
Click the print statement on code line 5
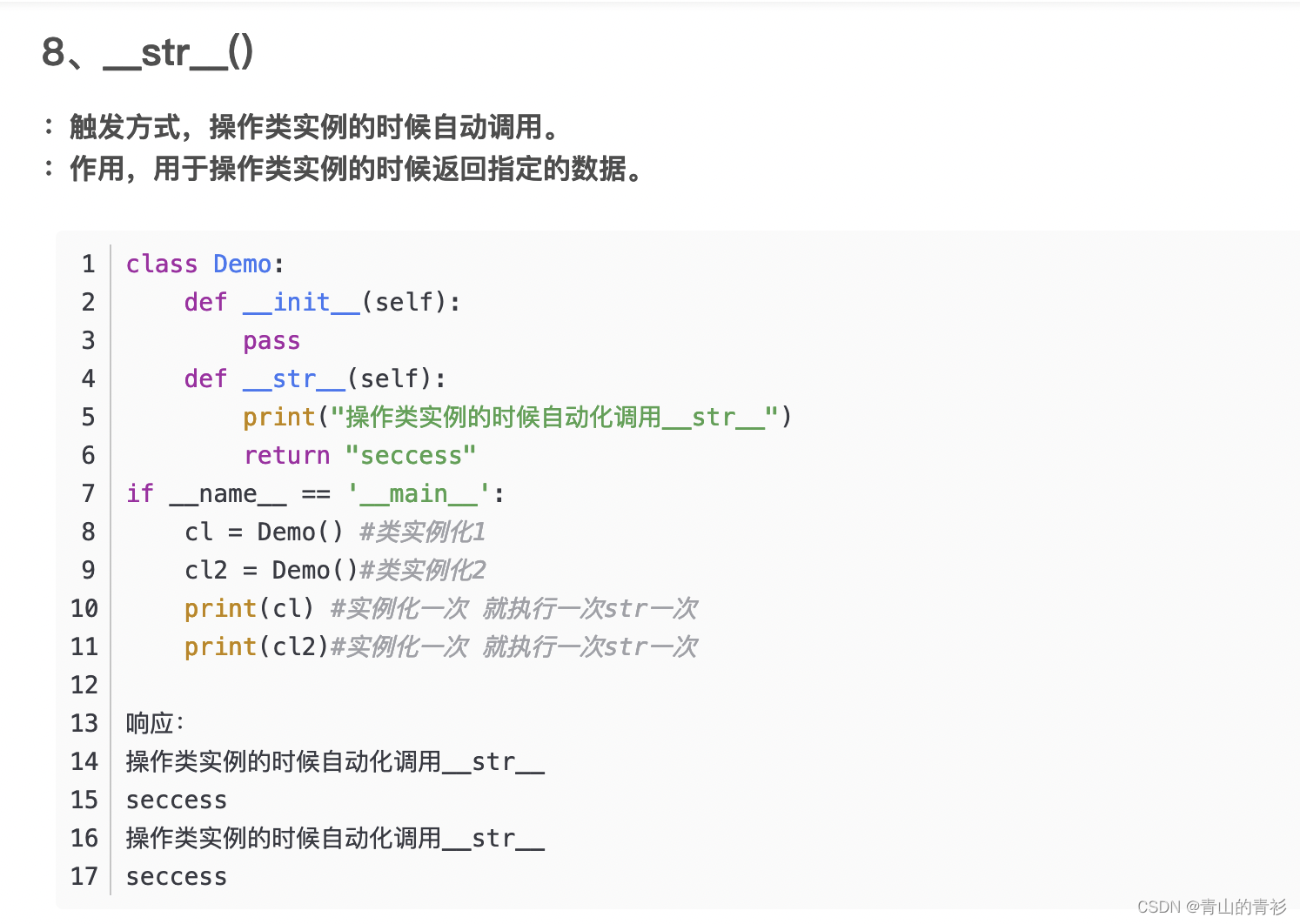tap(518, 417)
